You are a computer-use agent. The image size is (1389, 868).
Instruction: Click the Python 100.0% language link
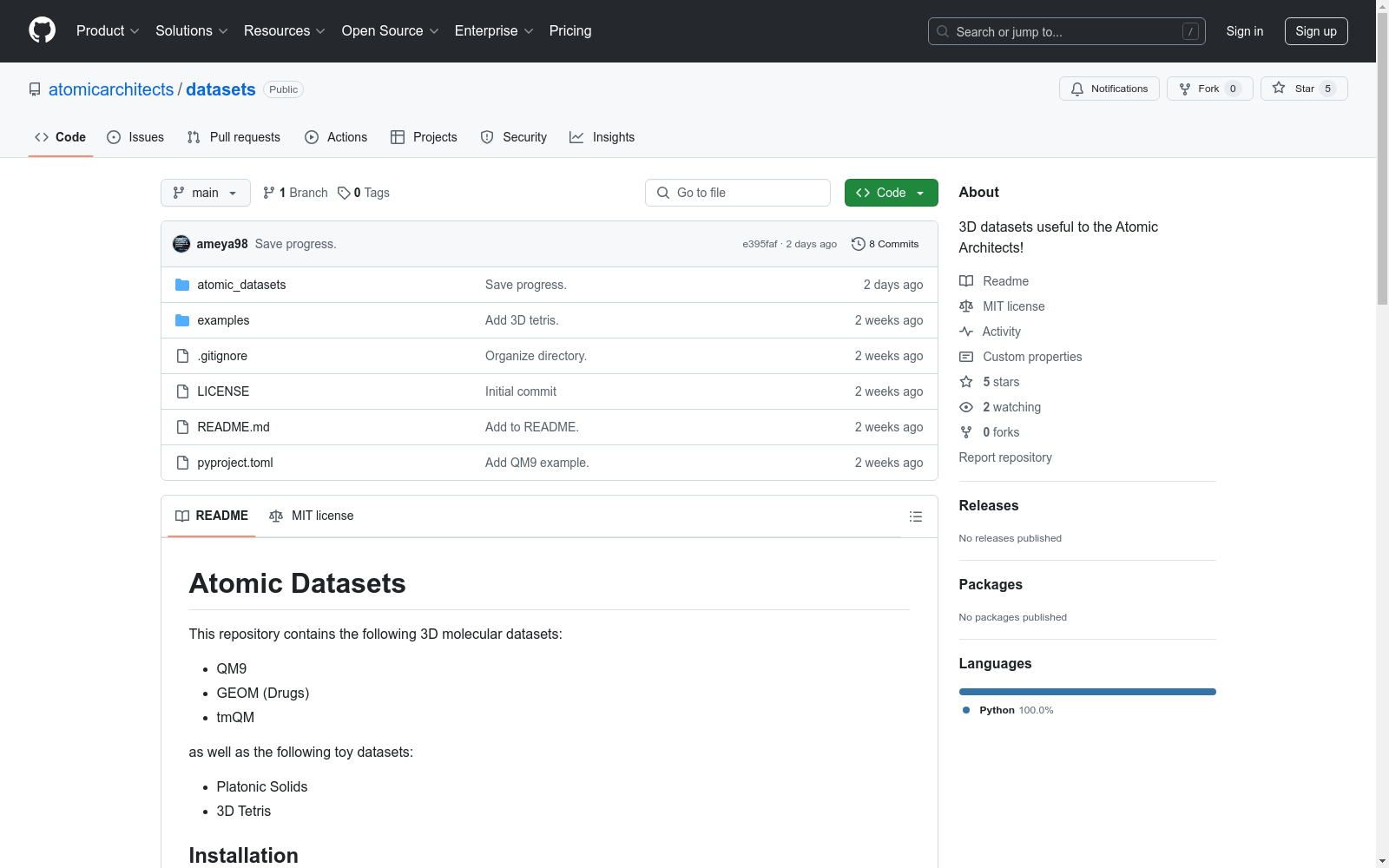(x=1008, y=710)
